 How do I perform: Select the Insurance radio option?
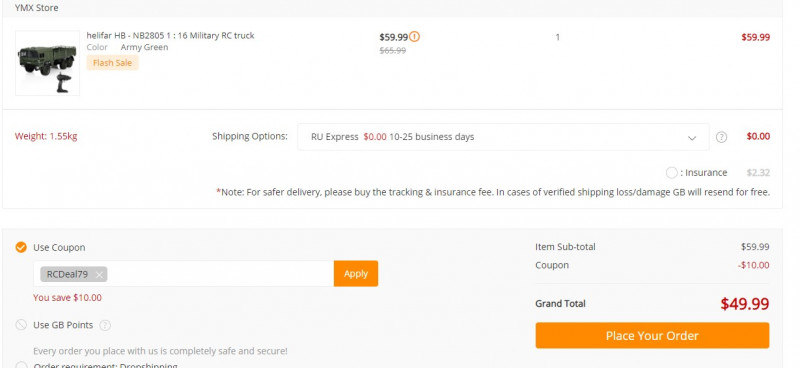(671, 173)
